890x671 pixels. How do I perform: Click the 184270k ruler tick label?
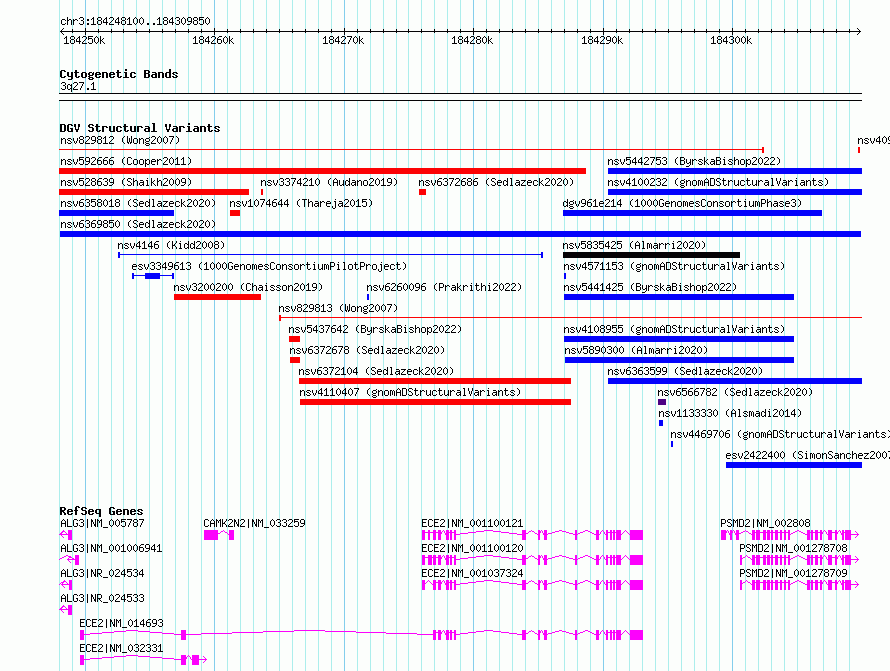click(x=343, y=41)
